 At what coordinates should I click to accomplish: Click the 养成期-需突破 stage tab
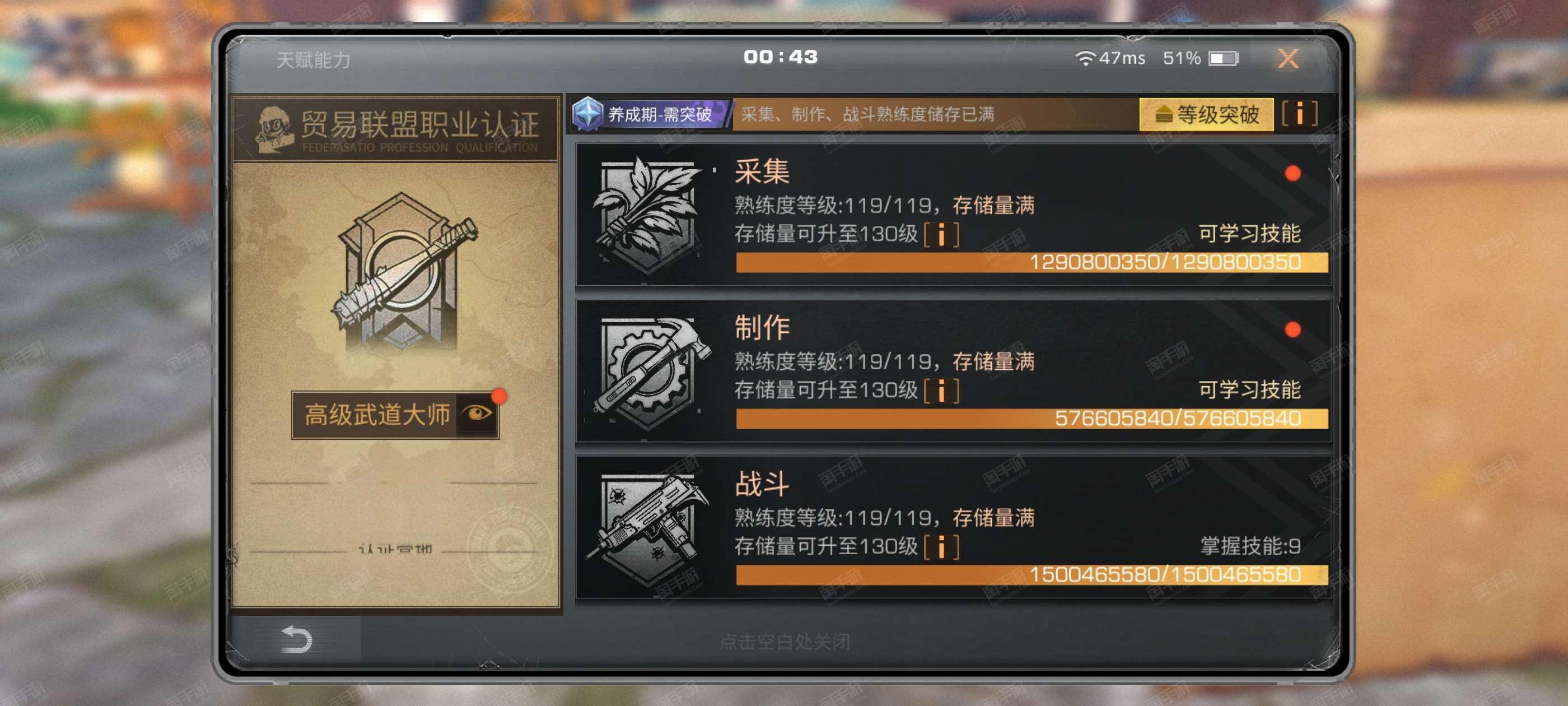pyautogui.click(x=650, y=114)
